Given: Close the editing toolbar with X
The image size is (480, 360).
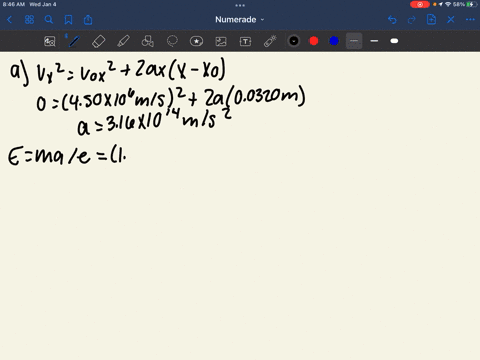Looking at the screenshot, I should coord(451,20).
